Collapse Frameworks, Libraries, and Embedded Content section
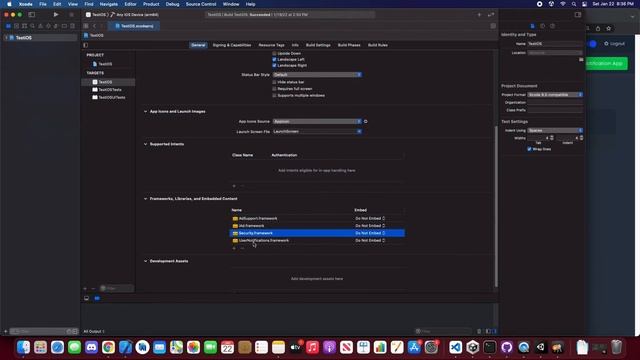 tap(145, 199)
